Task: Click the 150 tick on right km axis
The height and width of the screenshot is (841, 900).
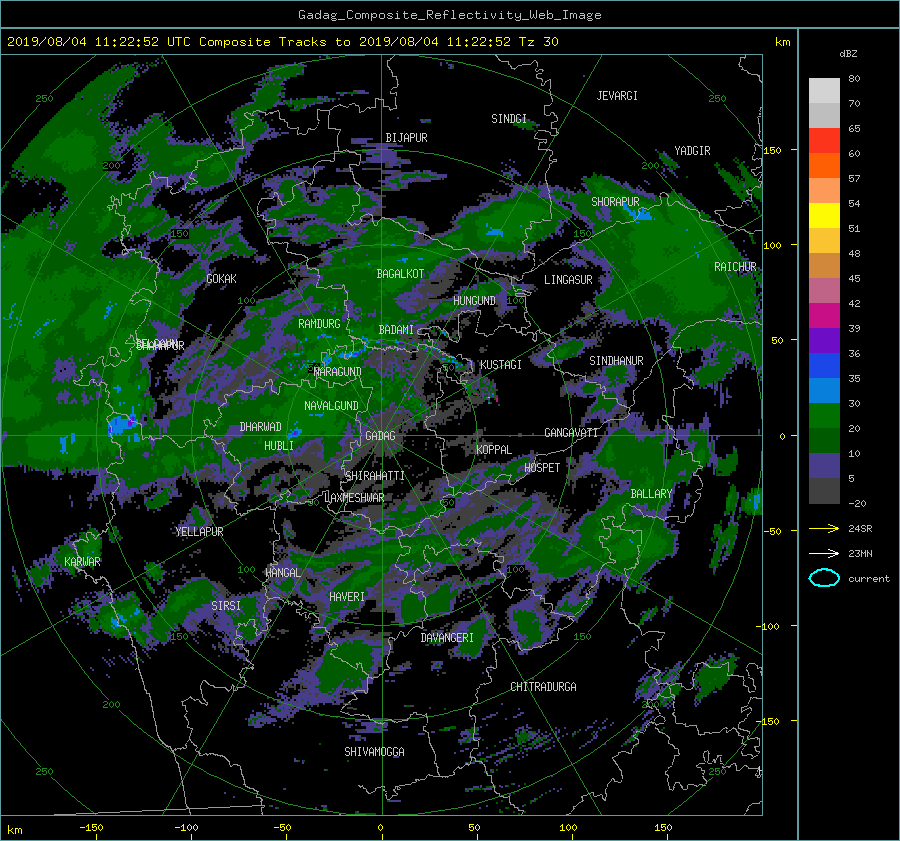Action: point(772,150)
